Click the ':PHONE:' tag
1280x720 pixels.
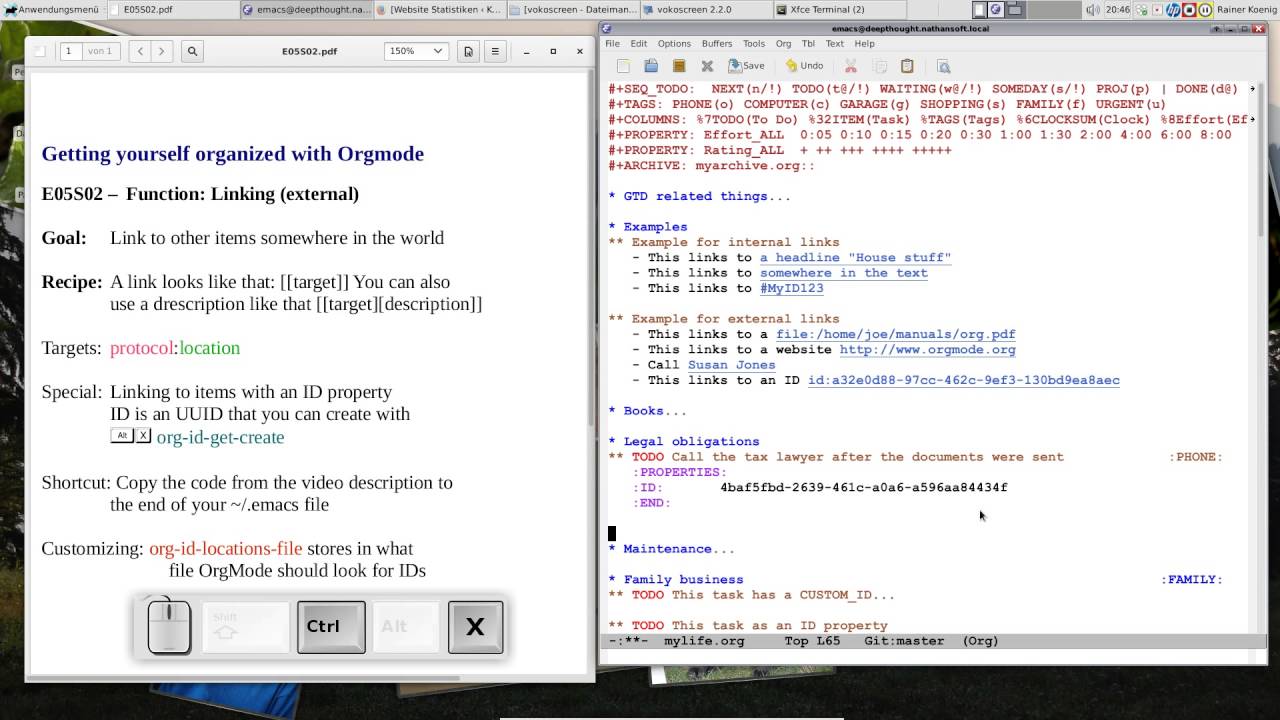point(1196,457)
